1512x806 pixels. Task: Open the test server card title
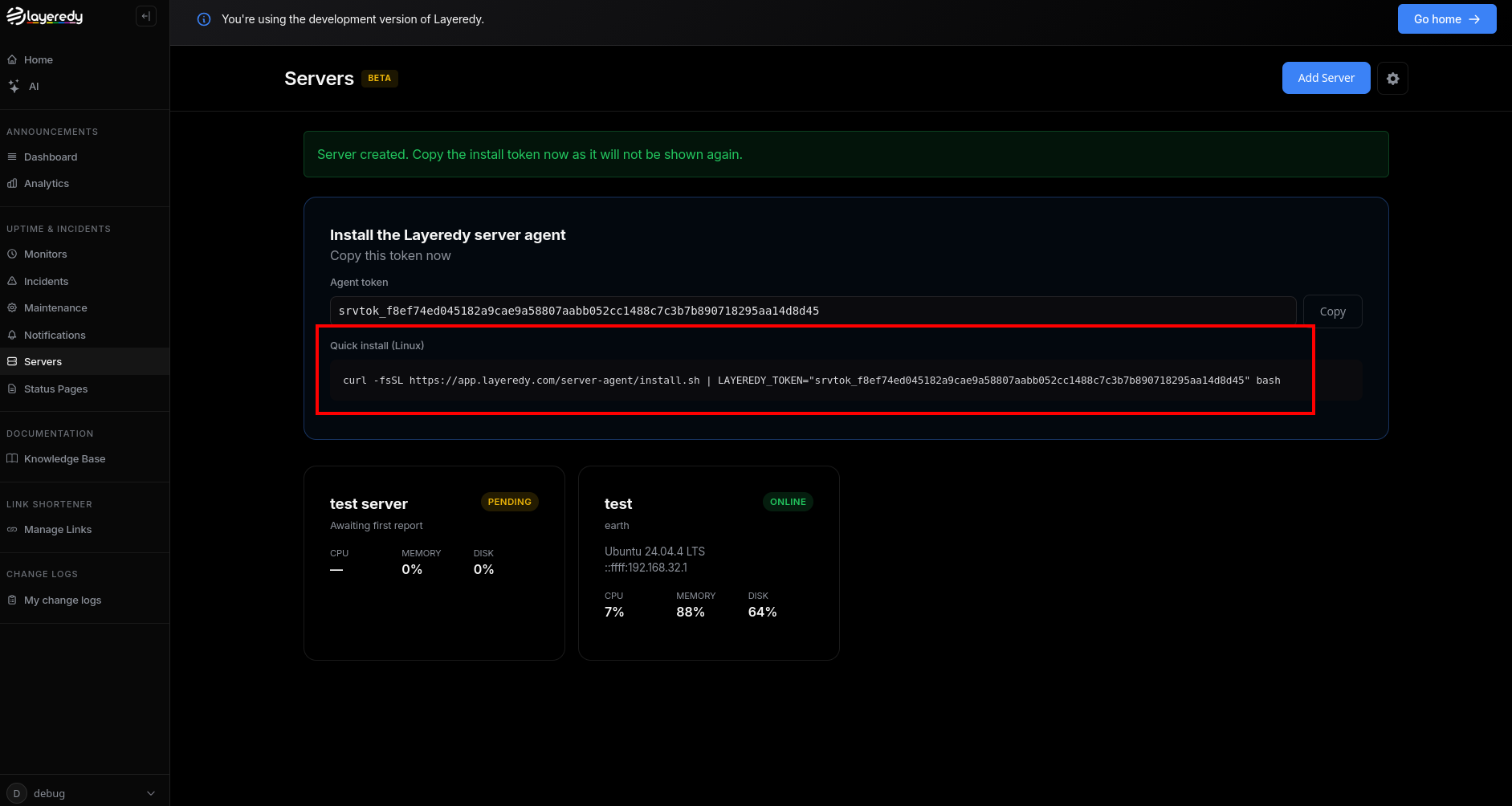369,504
